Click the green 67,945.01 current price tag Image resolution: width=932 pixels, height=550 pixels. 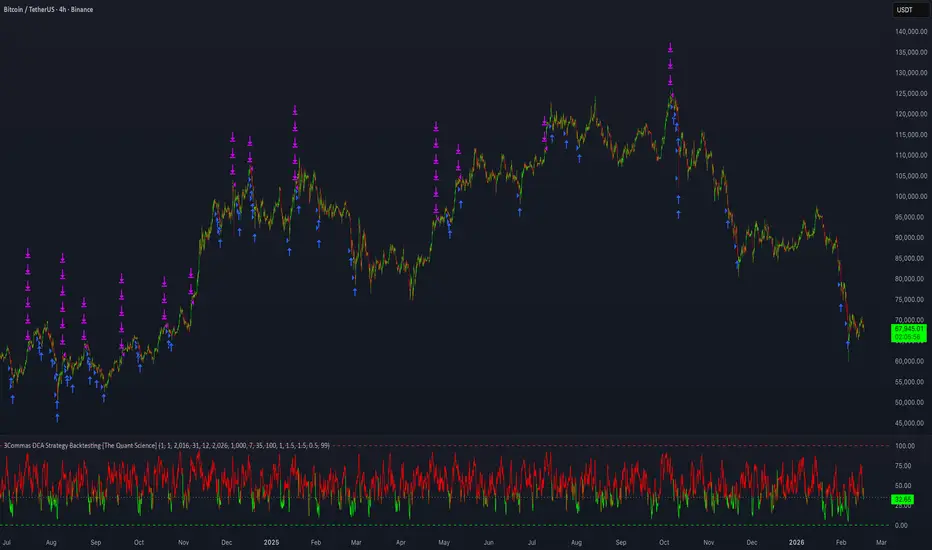(x=908, y=327)
